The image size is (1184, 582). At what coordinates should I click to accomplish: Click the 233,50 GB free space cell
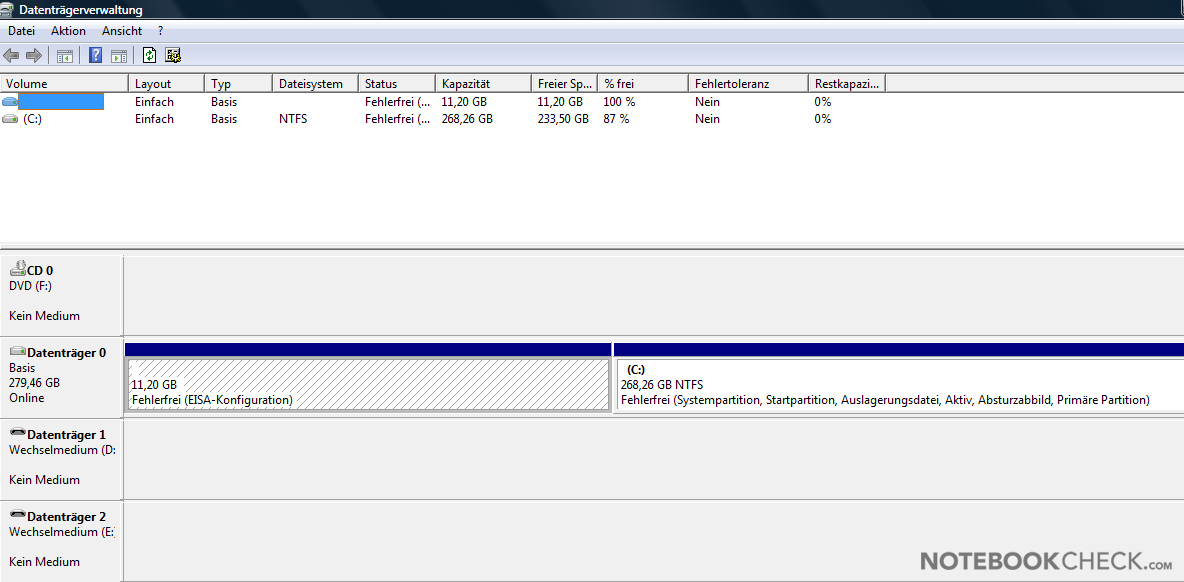[x=563, y=119]
